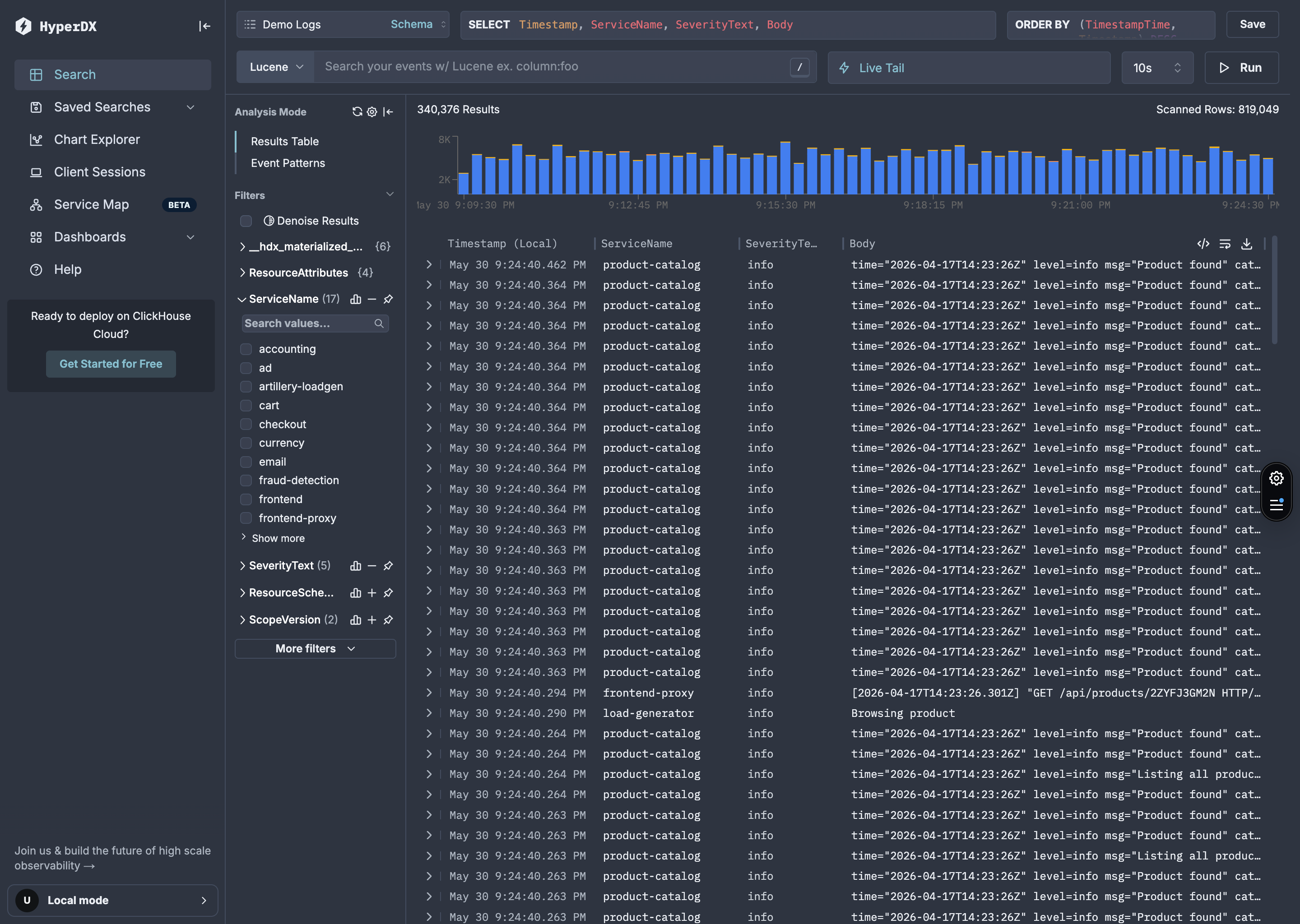Show ScopeVersion distribution chart icon
The image size is (1300, 924).
point(356,619)
